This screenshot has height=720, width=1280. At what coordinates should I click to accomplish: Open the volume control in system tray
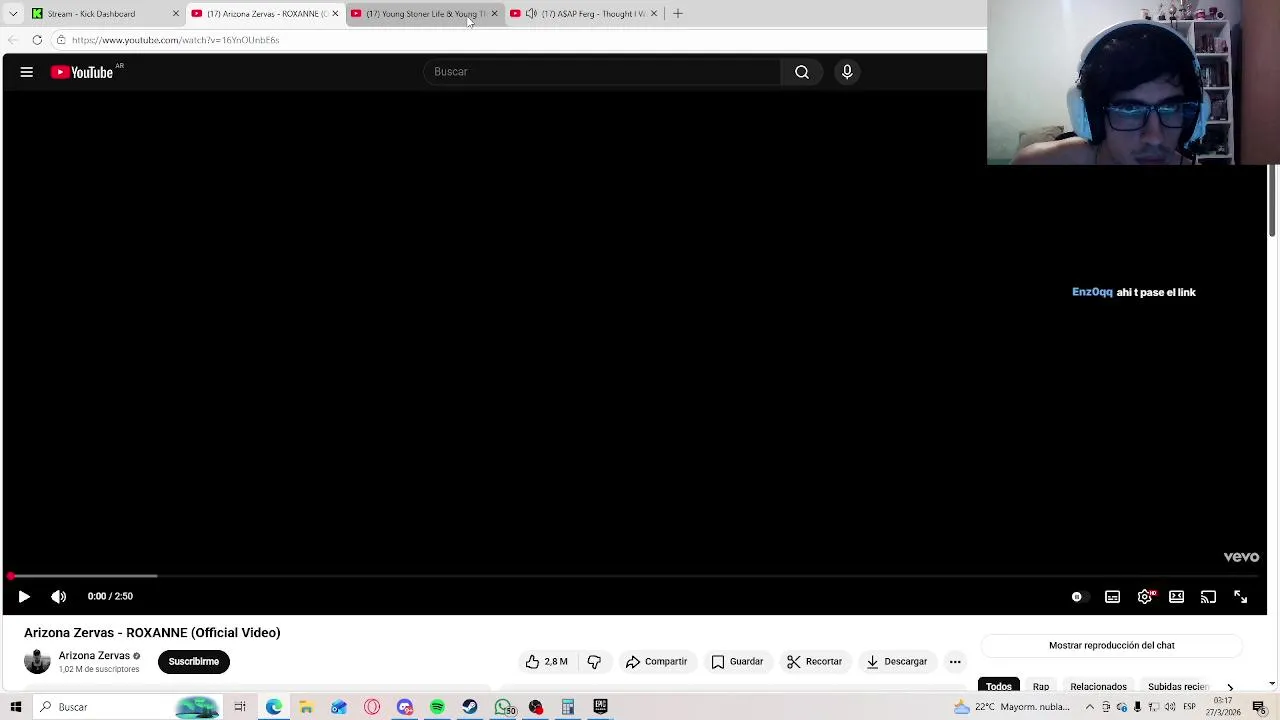point(1171,707)
